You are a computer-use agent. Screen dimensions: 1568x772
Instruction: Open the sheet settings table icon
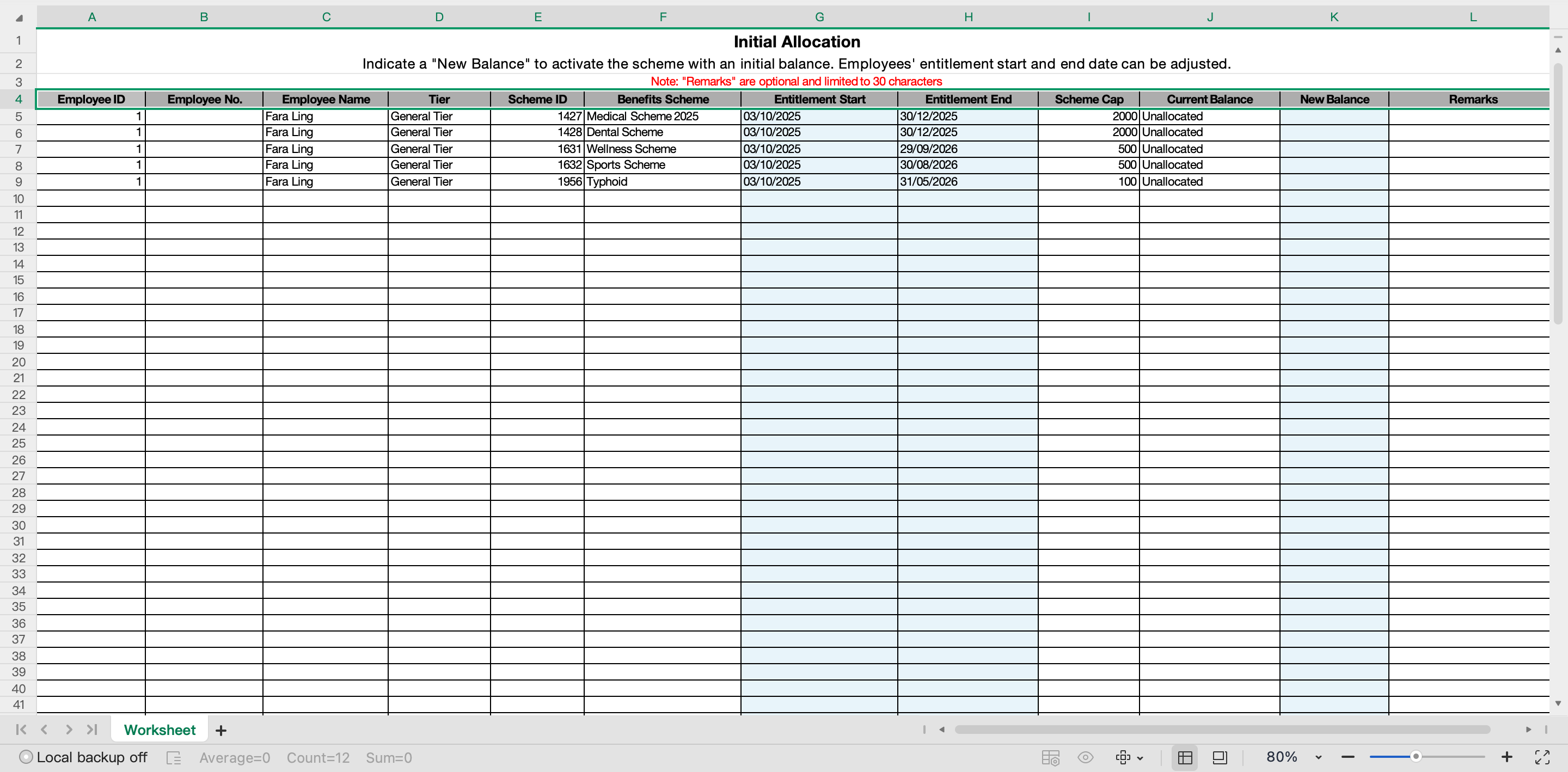tap(1050, 757)
